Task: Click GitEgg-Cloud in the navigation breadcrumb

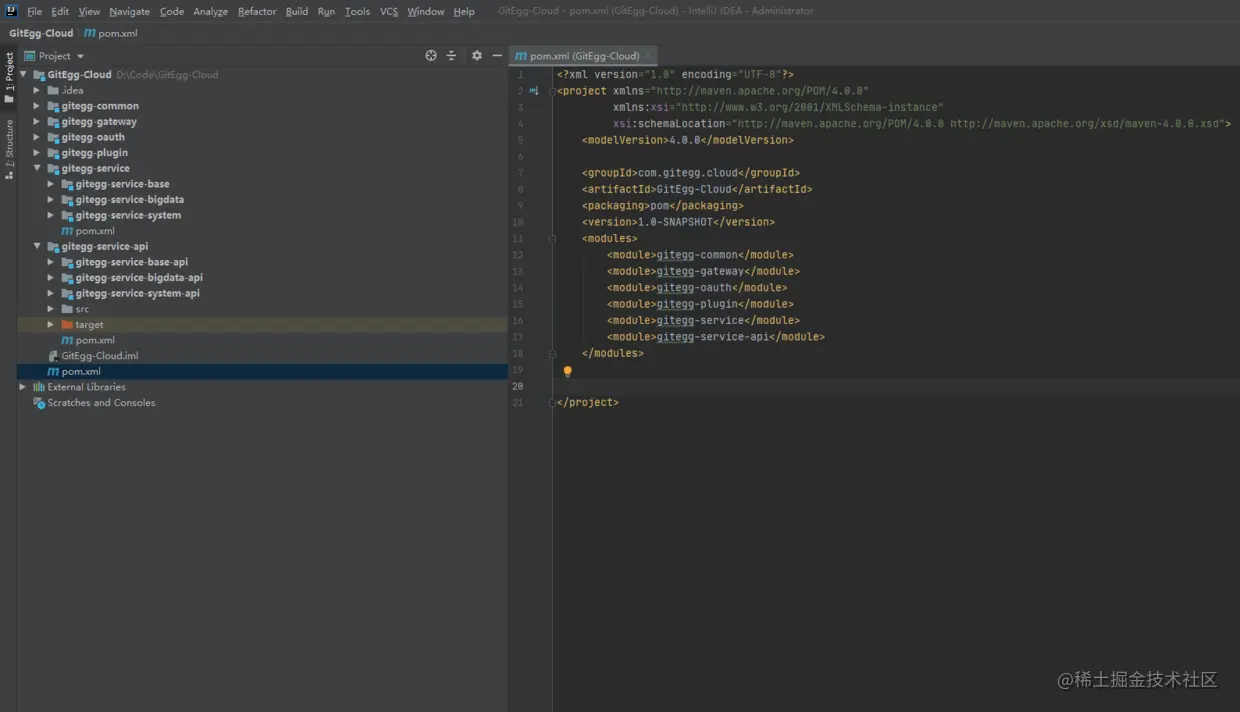Action: [x=41, y=33]
